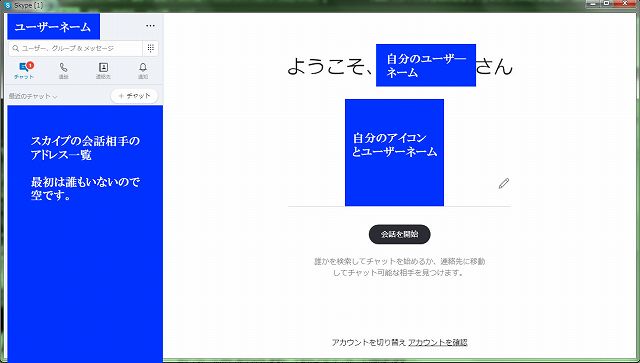The height and width of the screenshot is (363, 640).
Task: Click the profile avatar picture area
Action: point(394,152)
